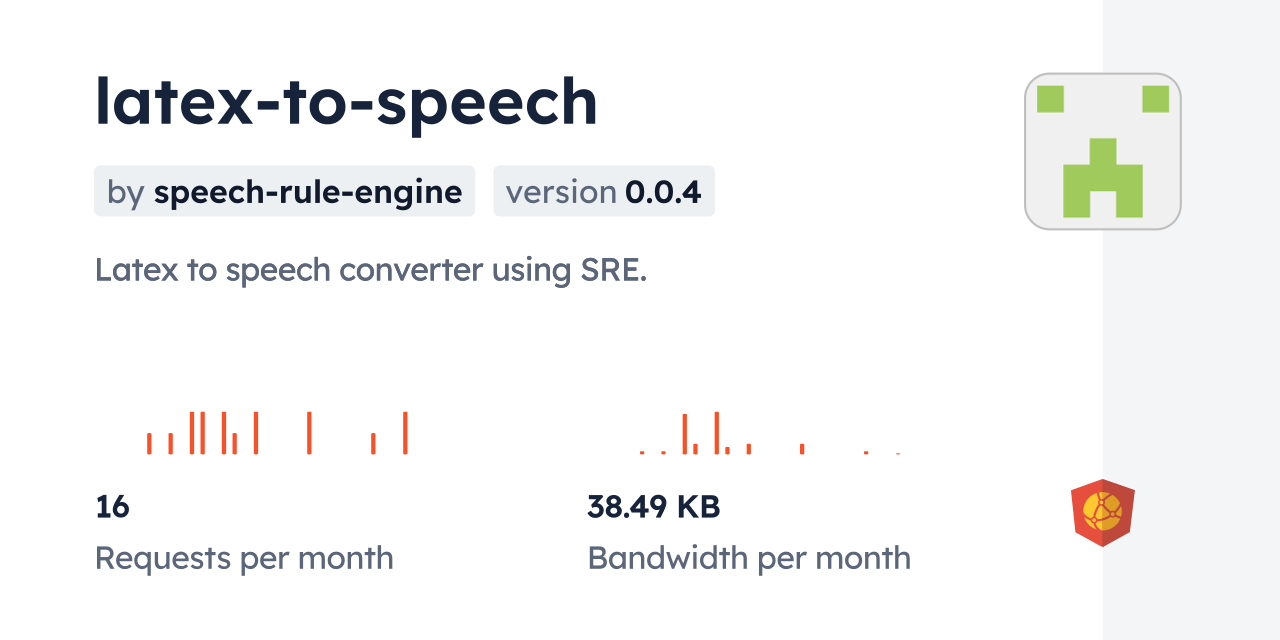The height and width of the screenshot is (640, 1280).
Task: Click the jsDelivr red shield logo
Action: click(1102, 513)
